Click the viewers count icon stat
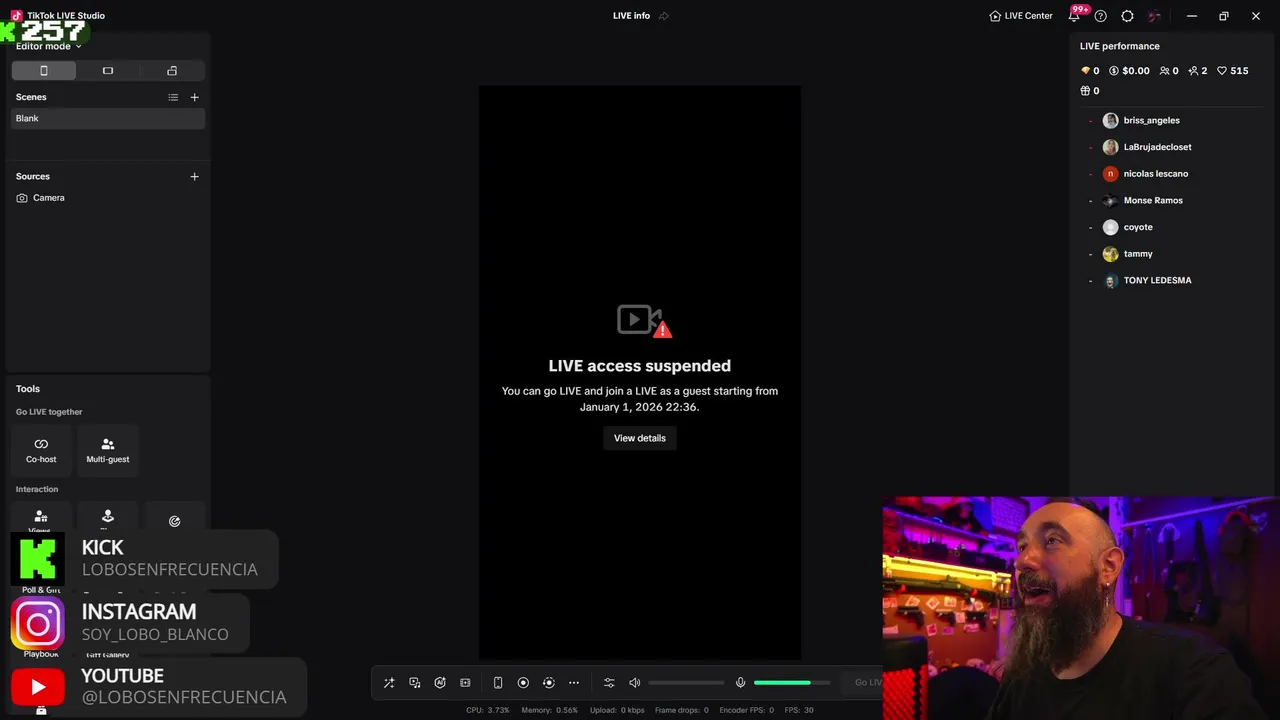The height and width of the screenshot is (720, 1280). tap(1169, 71)
